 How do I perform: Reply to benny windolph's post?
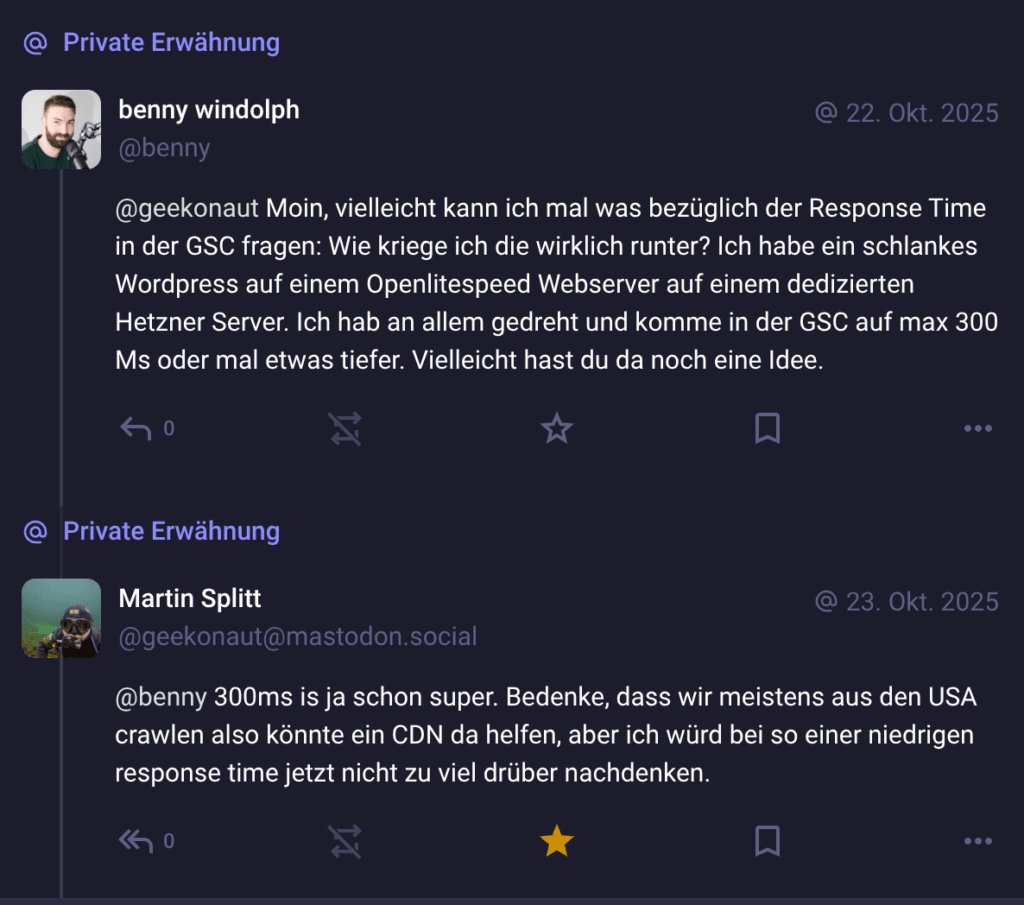pos(136,429)
